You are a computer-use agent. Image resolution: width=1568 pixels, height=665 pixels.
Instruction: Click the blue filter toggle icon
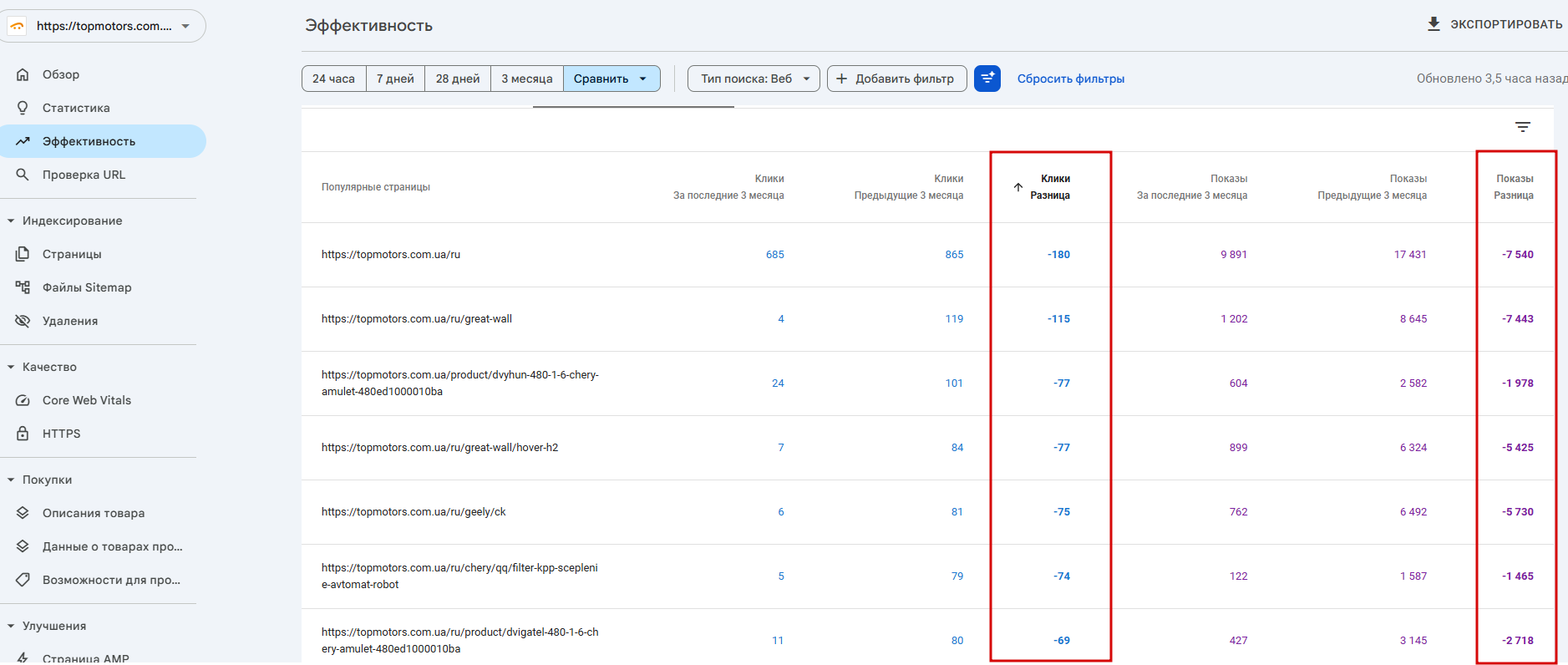point(987,79)
